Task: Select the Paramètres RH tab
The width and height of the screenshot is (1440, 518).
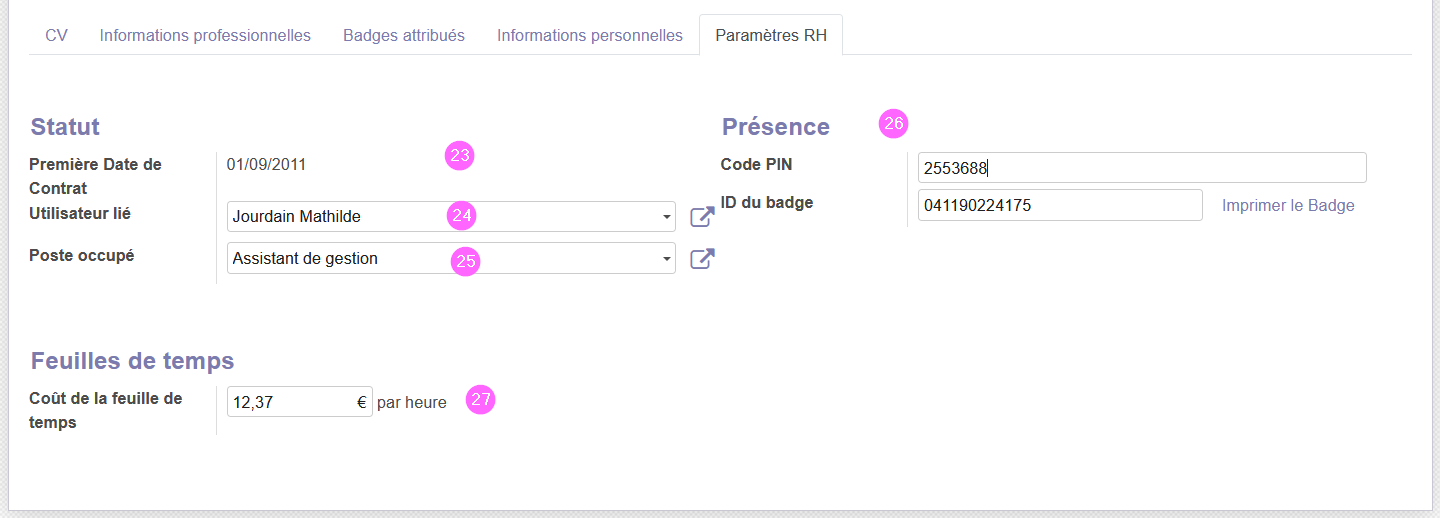Action: pos(771,35)
